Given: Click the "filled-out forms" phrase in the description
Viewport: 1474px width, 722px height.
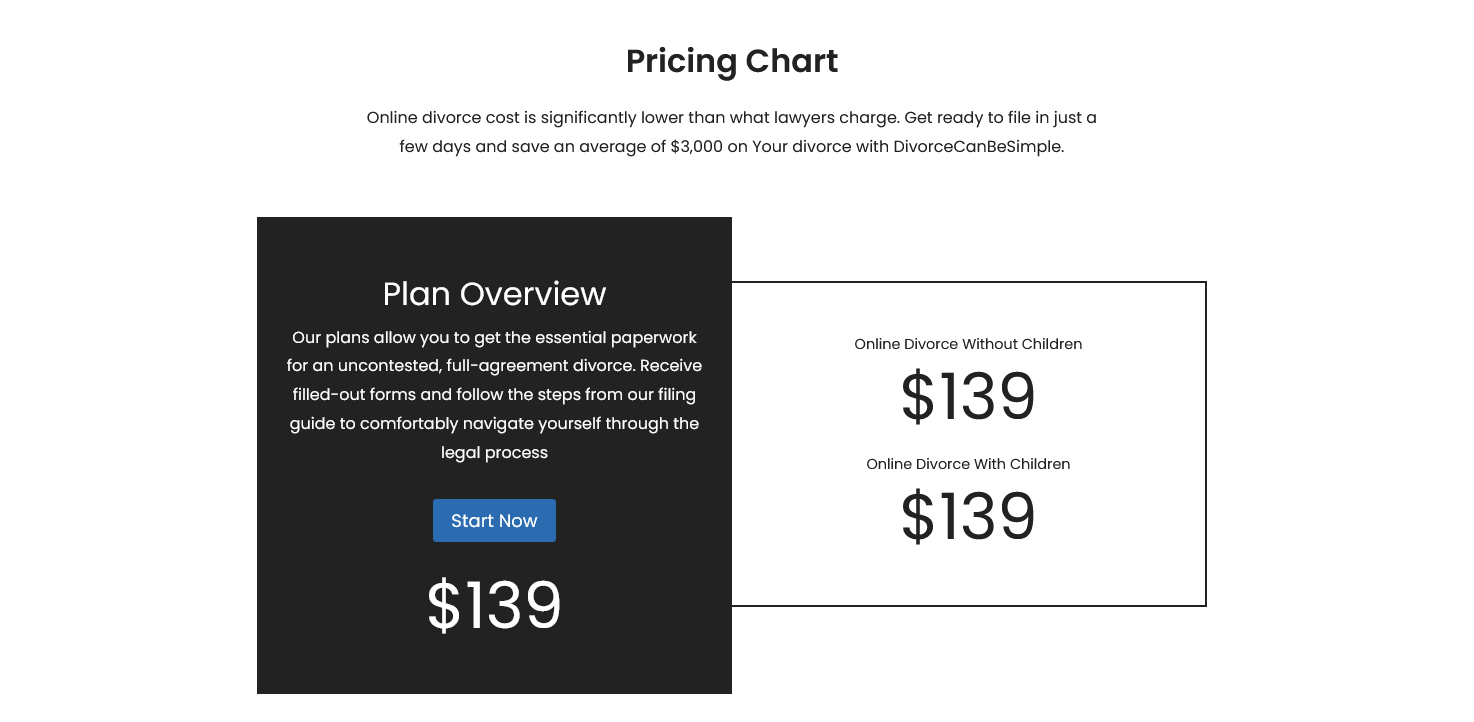Looking at the screenshot, I should point(353,395).
